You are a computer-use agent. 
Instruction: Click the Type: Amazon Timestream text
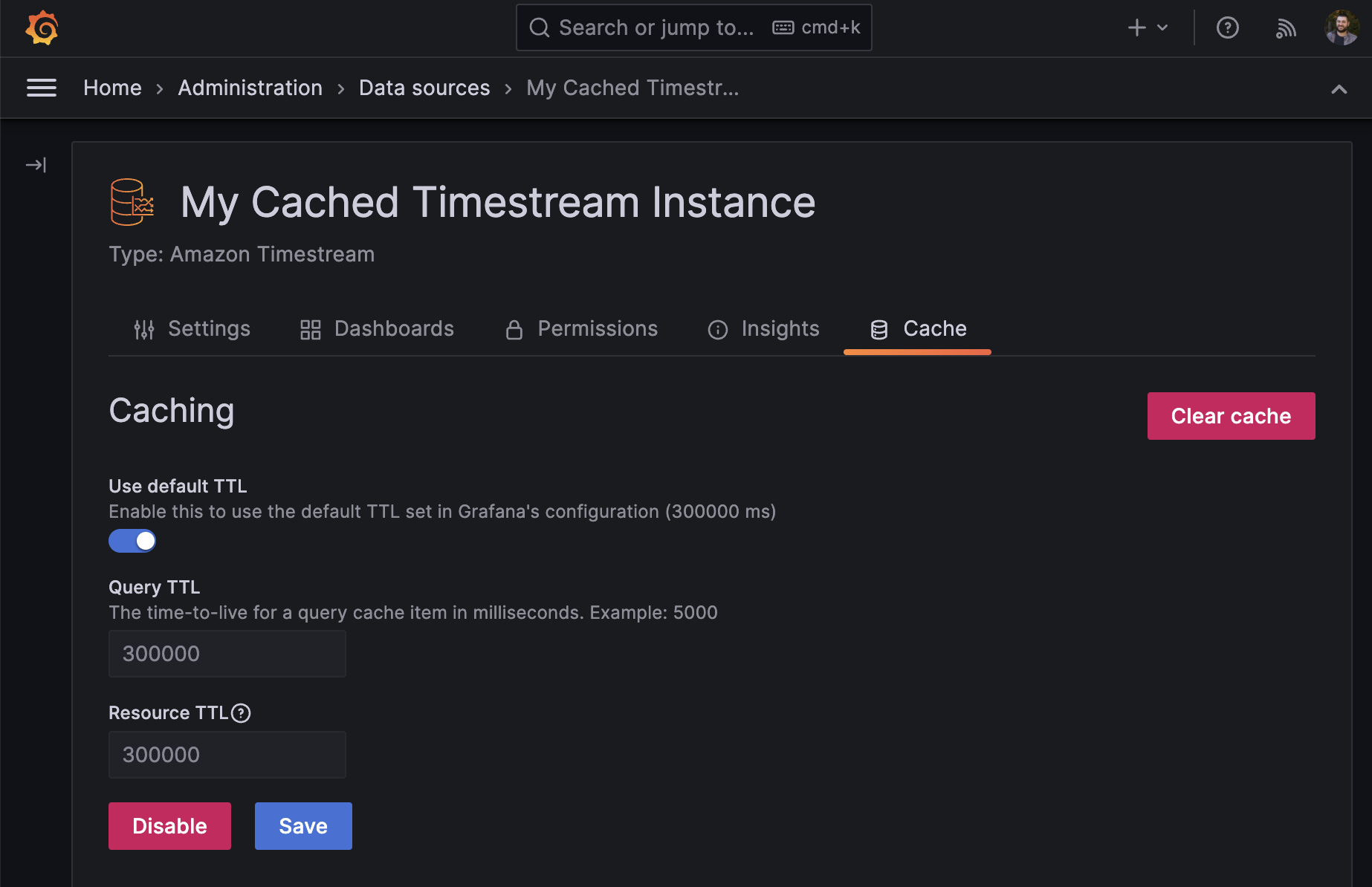click(x=242, y=254)
